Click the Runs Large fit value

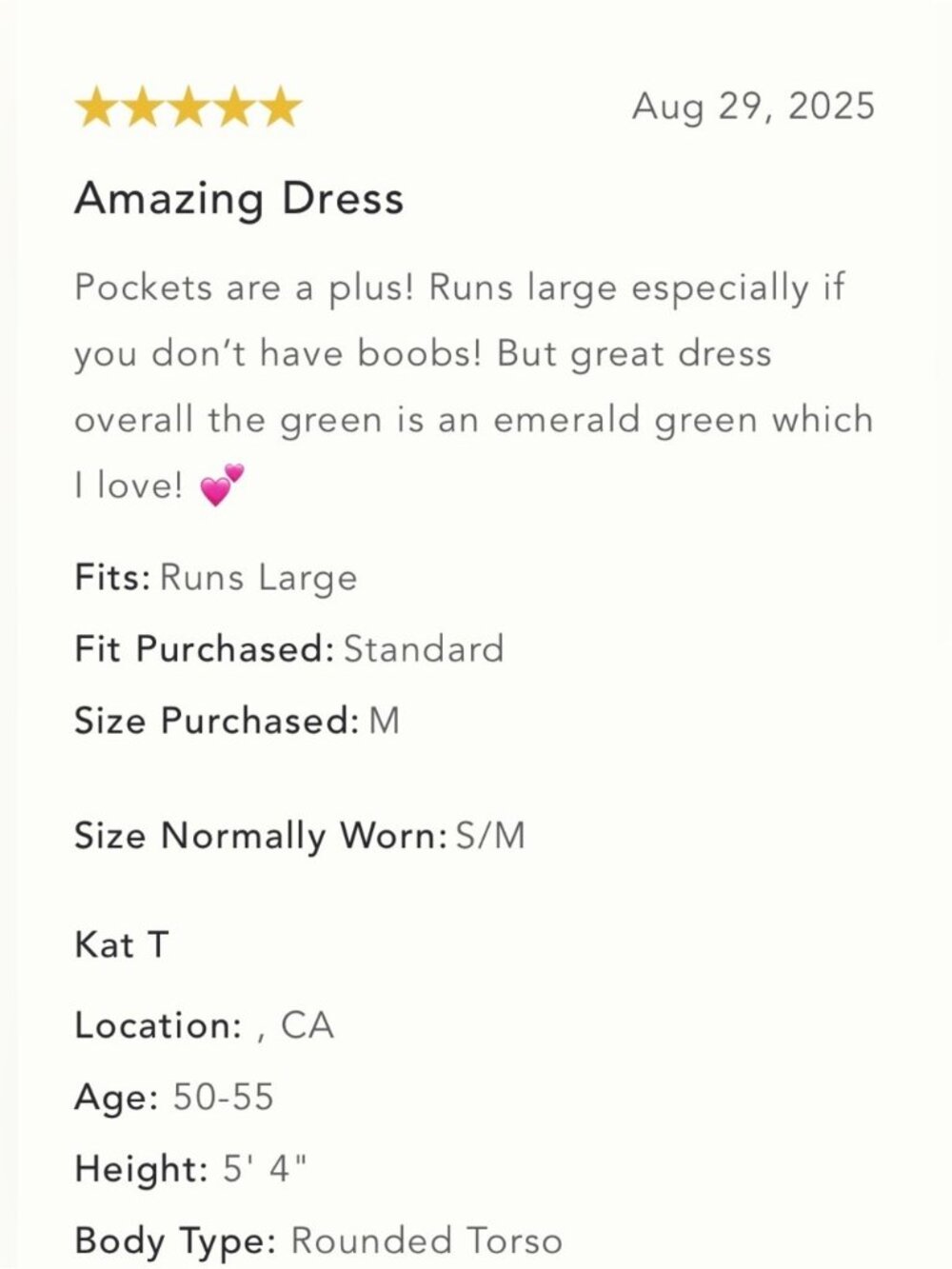tap(259, 578)
